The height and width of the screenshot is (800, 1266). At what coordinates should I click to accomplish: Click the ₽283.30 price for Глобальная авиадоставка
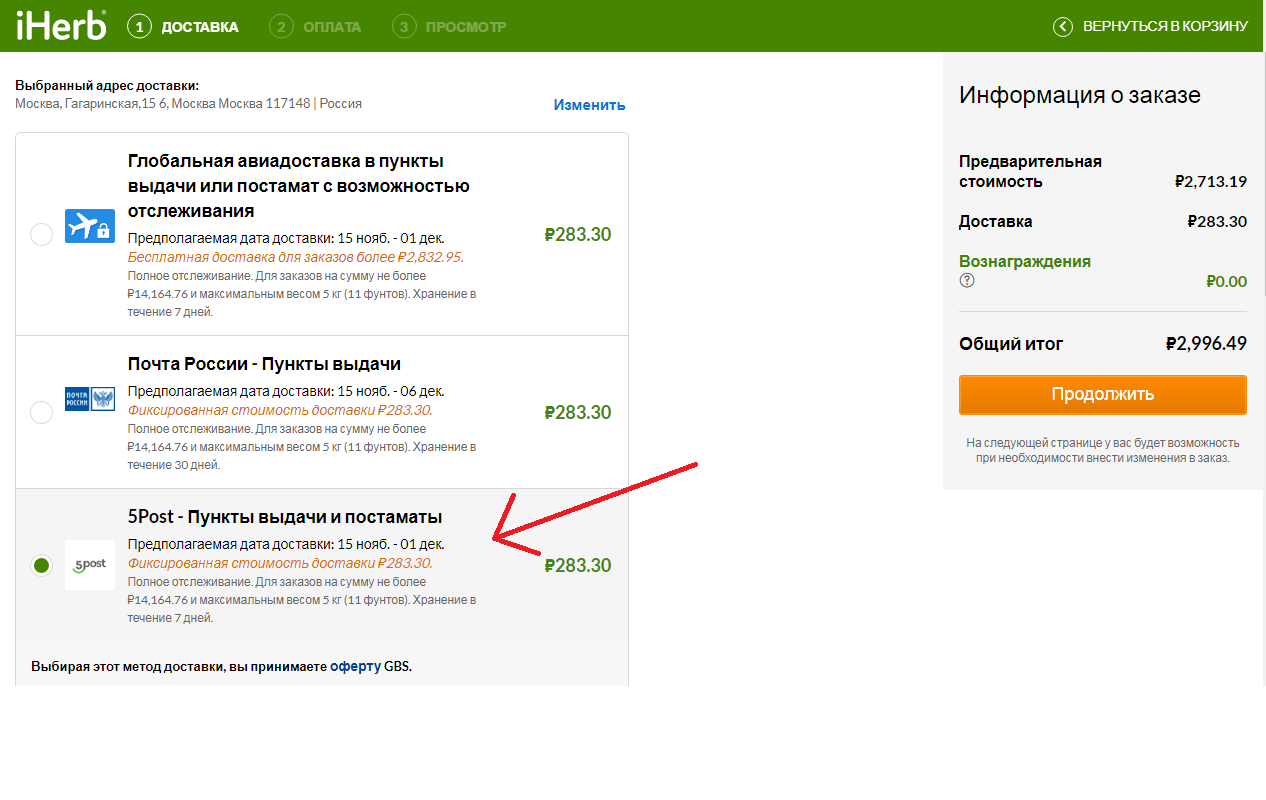[578, 235]
